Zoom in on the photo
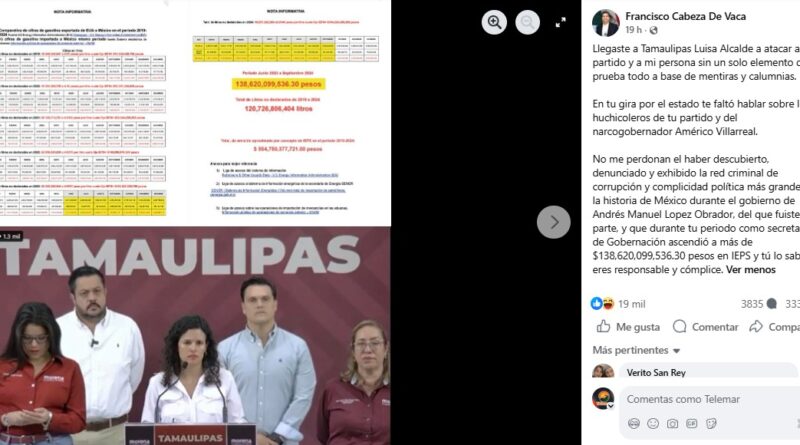 (494, 22)
